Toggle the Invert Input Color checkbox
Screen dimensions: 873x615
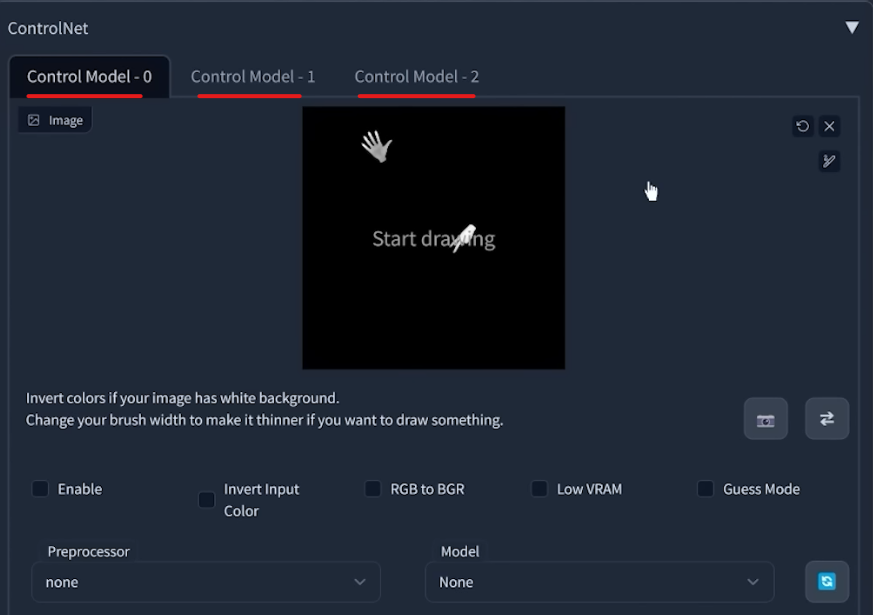click(x=207, y=500)
